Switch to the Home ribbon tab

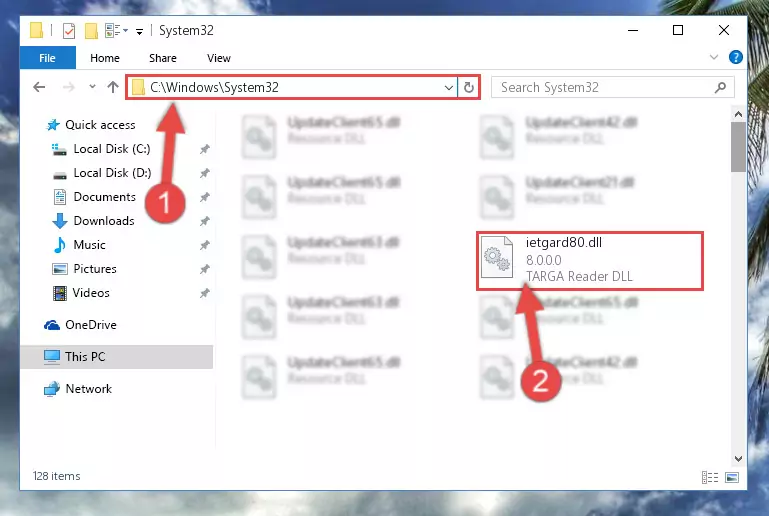click(x=104, y=58)
